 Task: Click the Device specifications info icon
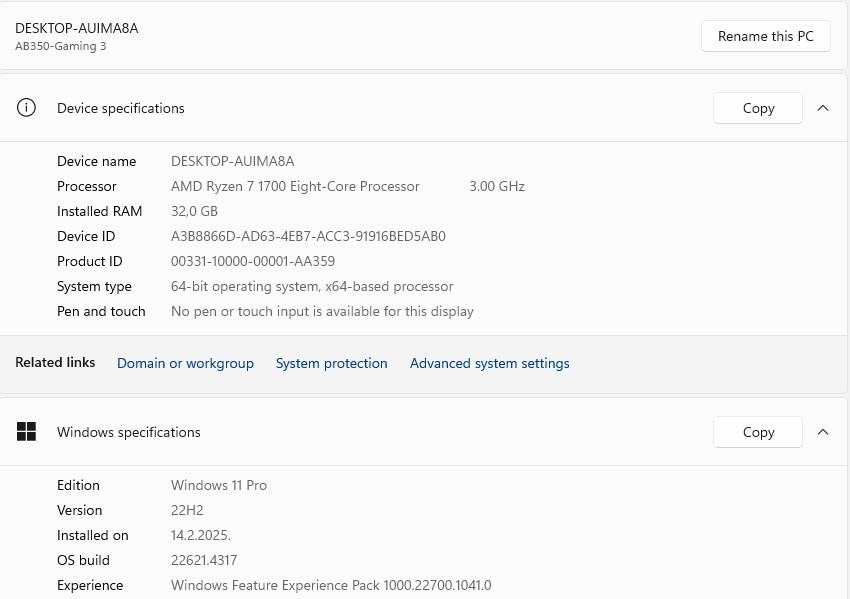tap(27, 108)
